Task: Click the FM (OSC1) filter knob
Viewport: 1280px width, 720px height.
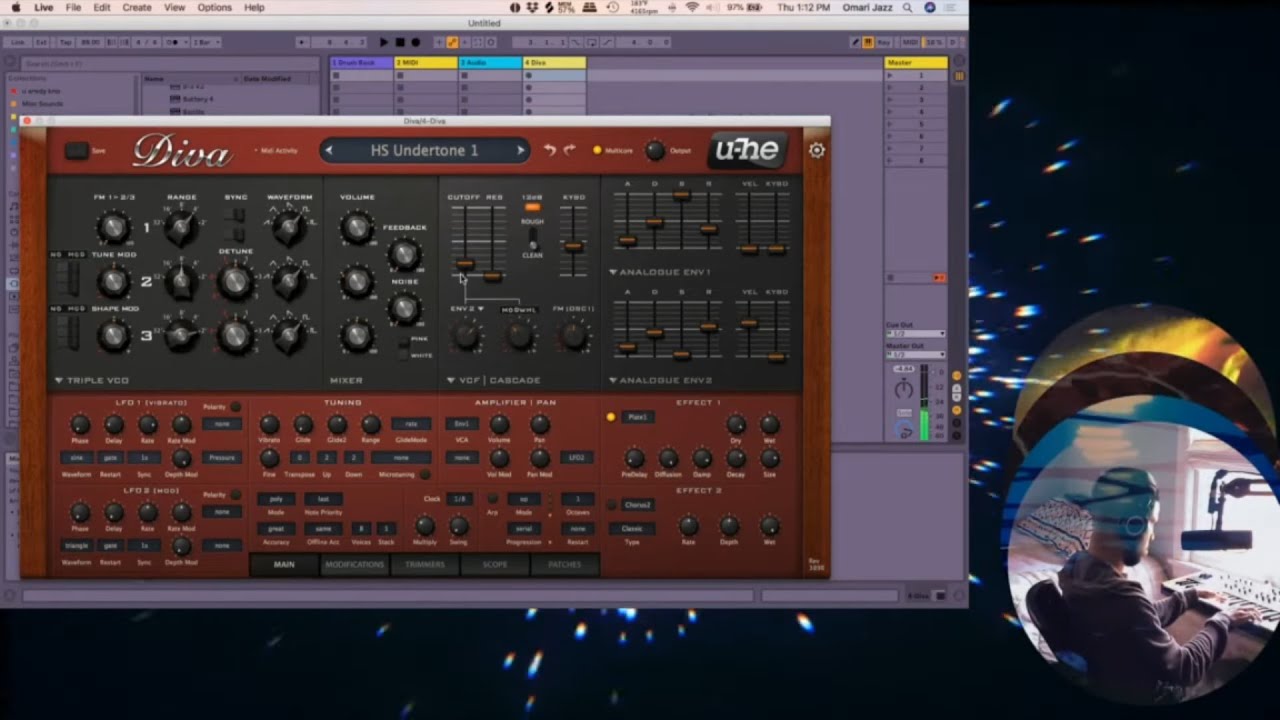Action: click(573, 336)
